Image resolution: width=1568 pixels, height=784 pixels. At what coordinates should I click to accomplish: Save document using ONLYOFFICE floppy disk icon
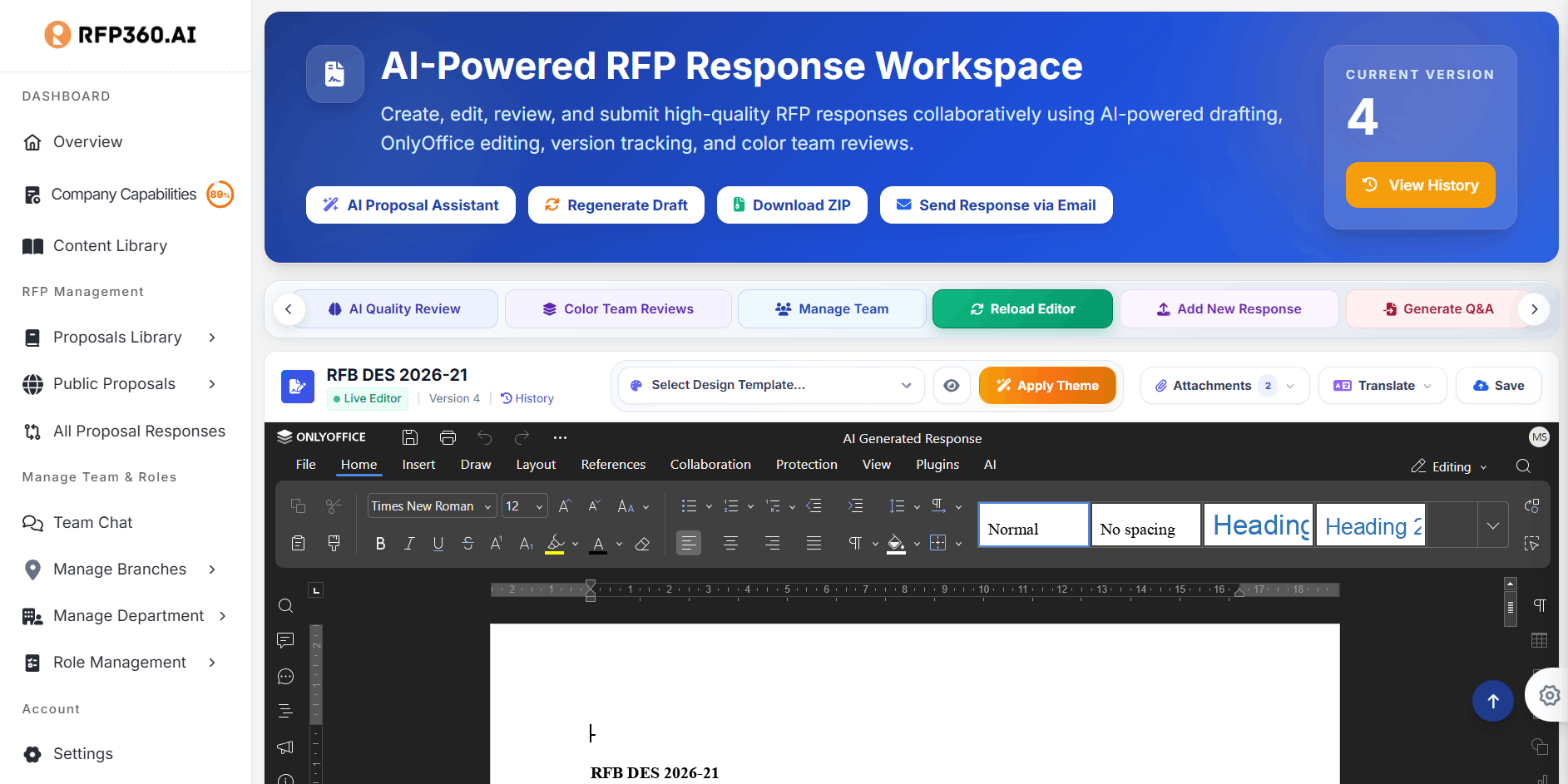pos(409,437)
